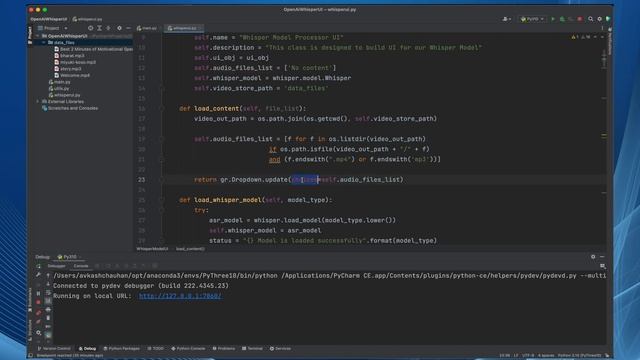Select the opened file locate target icon
The image size is (640, 360).
(x=90, y=28)
